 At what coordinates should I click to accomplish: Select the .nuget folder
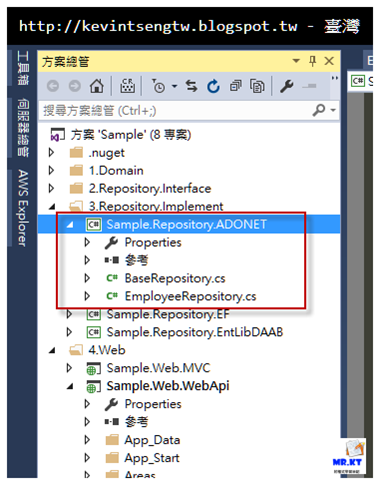pyautogui.click(x=106, y=153)
